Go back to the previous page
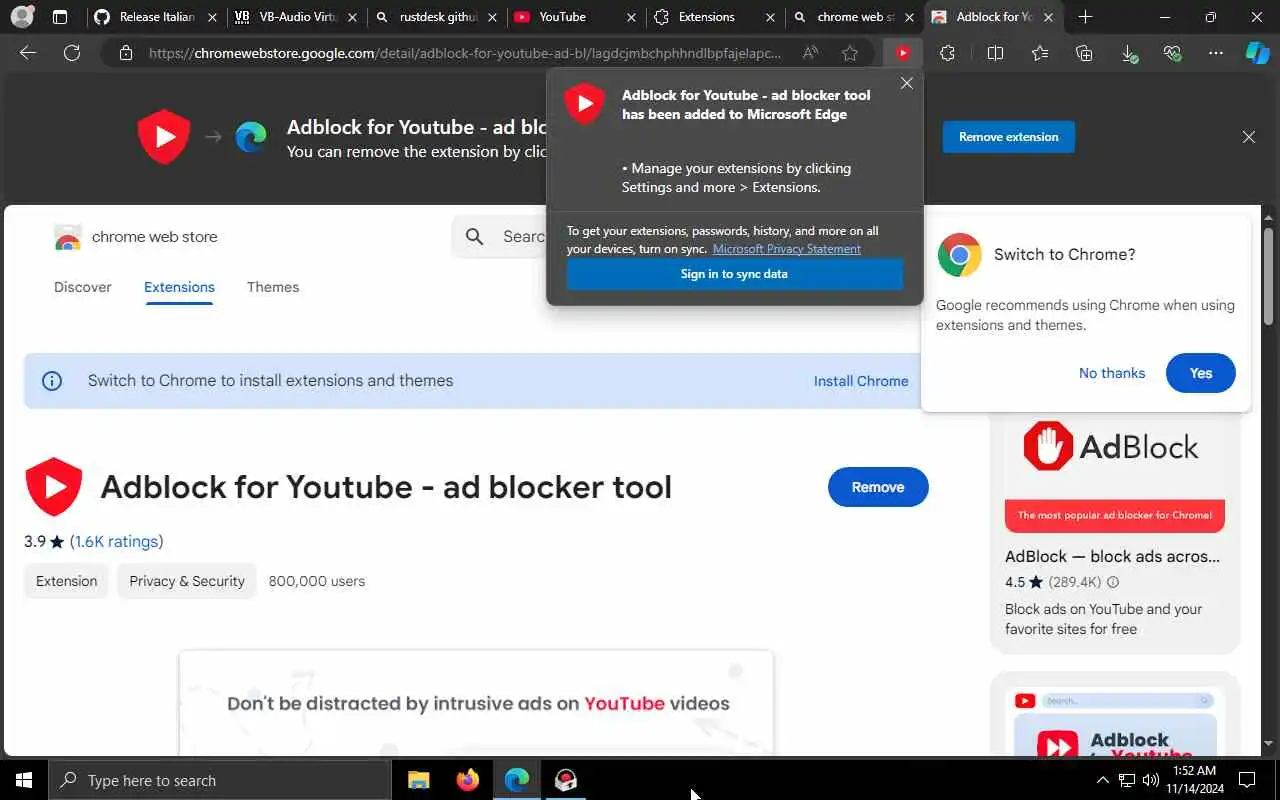 click(28, 53)
